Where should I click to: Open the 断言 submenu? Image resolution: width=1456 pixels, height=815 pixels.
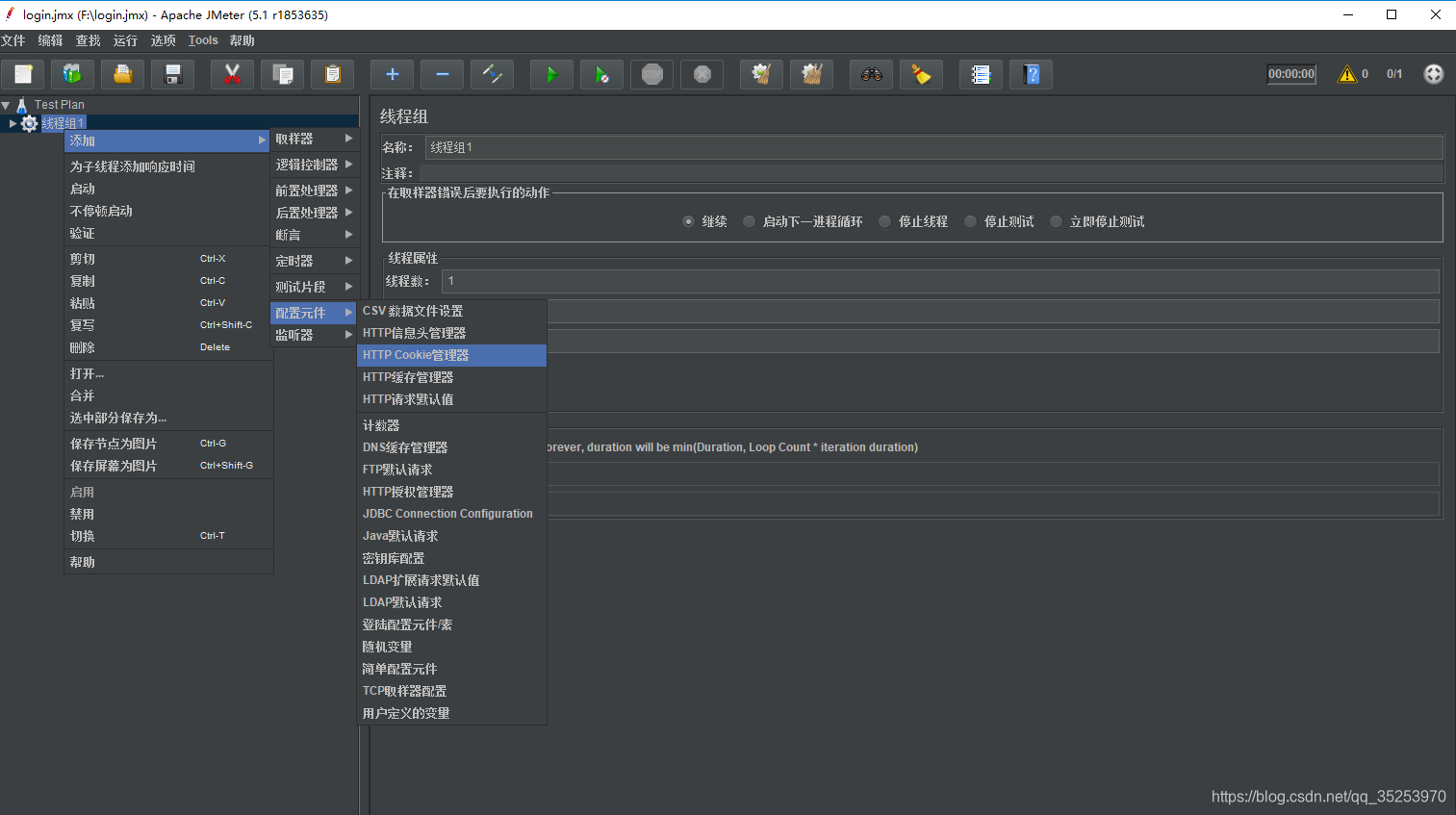(x=314, y=235)
